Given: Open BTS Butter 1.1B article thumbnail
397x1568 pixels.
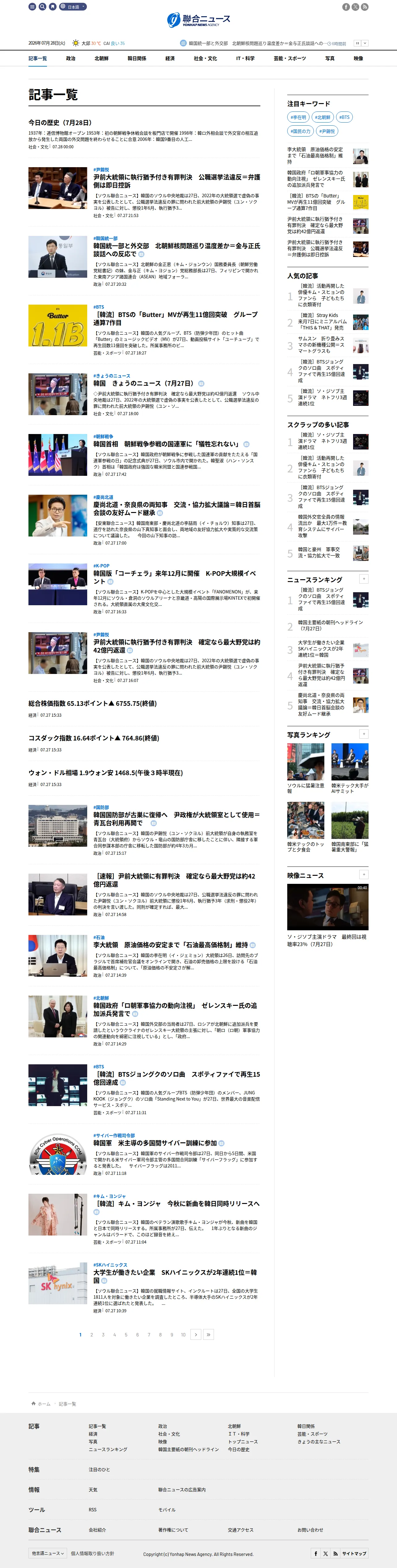Looking at the screenshot, I should 58,326.
